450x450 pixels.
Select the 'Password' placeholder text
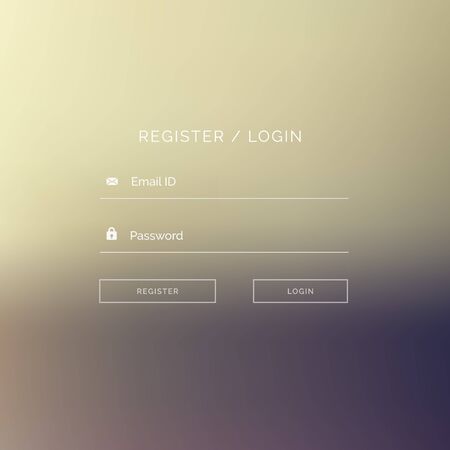(x=156, y=236)
